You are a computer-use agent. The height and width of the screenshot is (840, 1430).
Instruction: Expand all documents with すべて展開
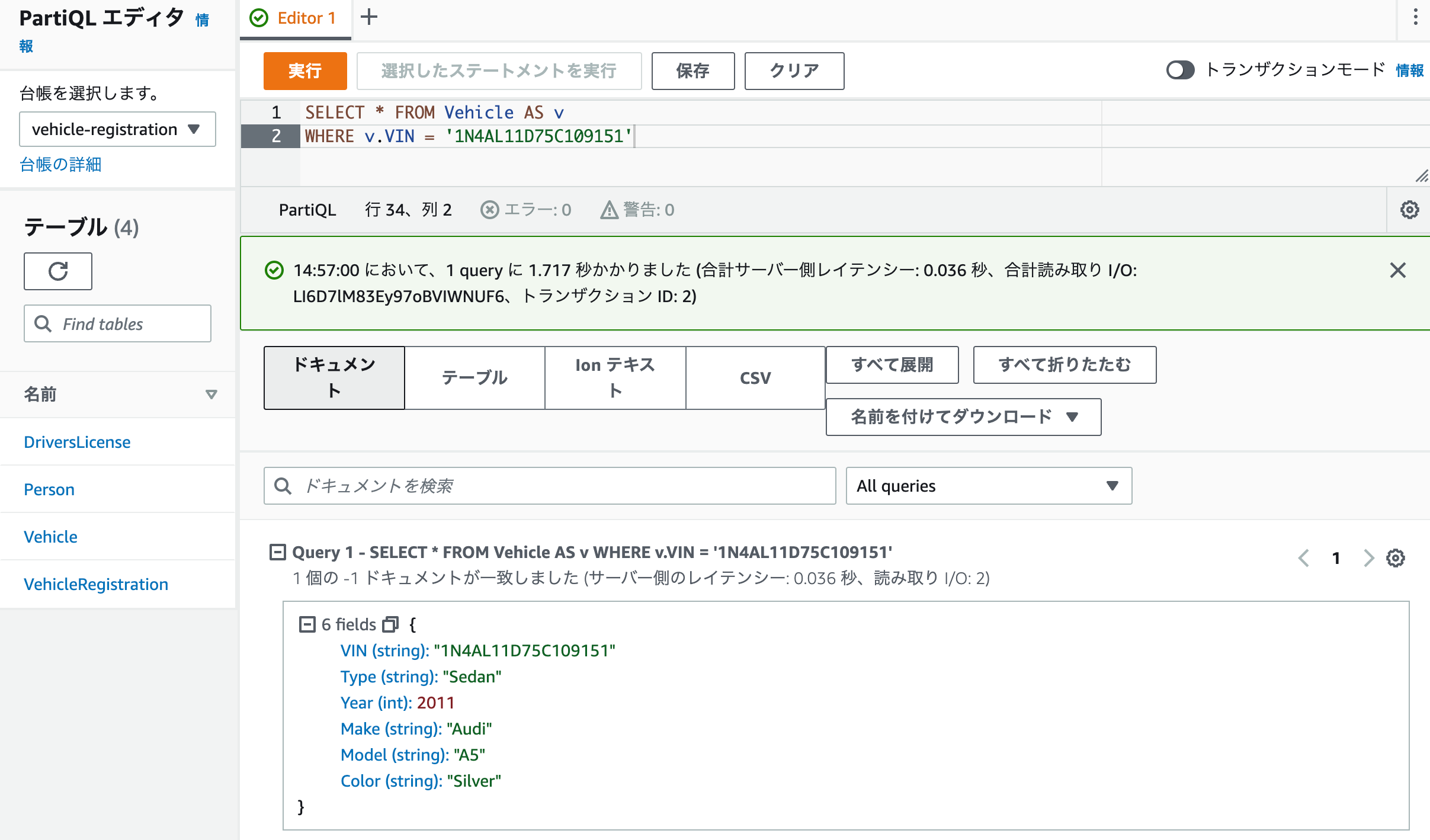(892, 365)
